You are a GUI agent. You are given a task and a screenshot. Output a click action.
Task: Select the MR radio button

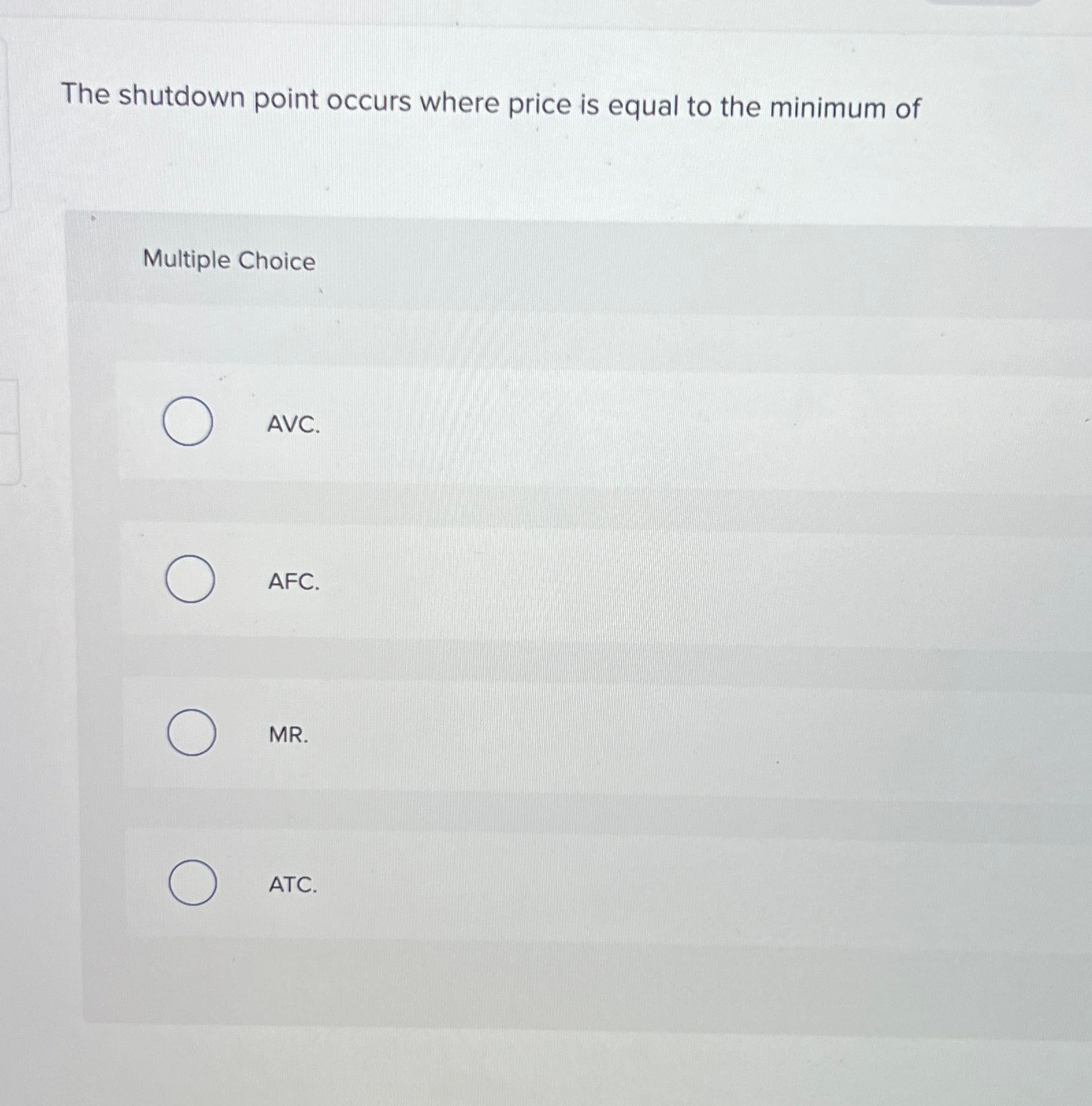pyautogui.click(x=193, y=734)
